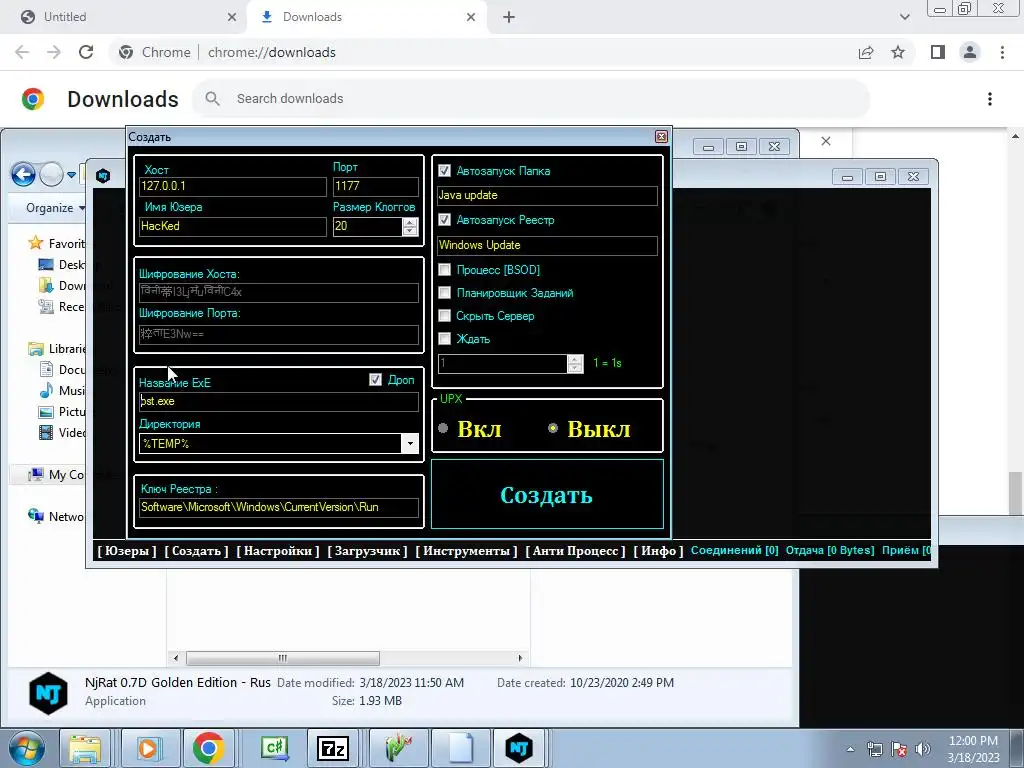Close the Untitled tab
Image resolution: width=1024 pixels, height=768 pixels.
232,17
